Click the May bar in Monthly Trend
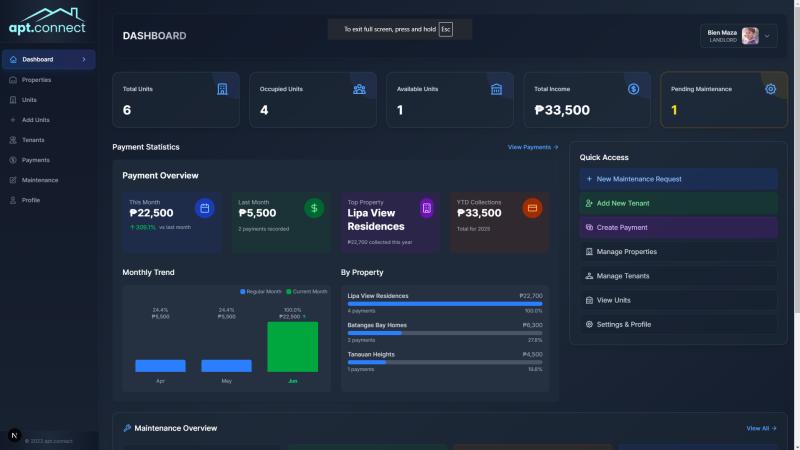 227,366
